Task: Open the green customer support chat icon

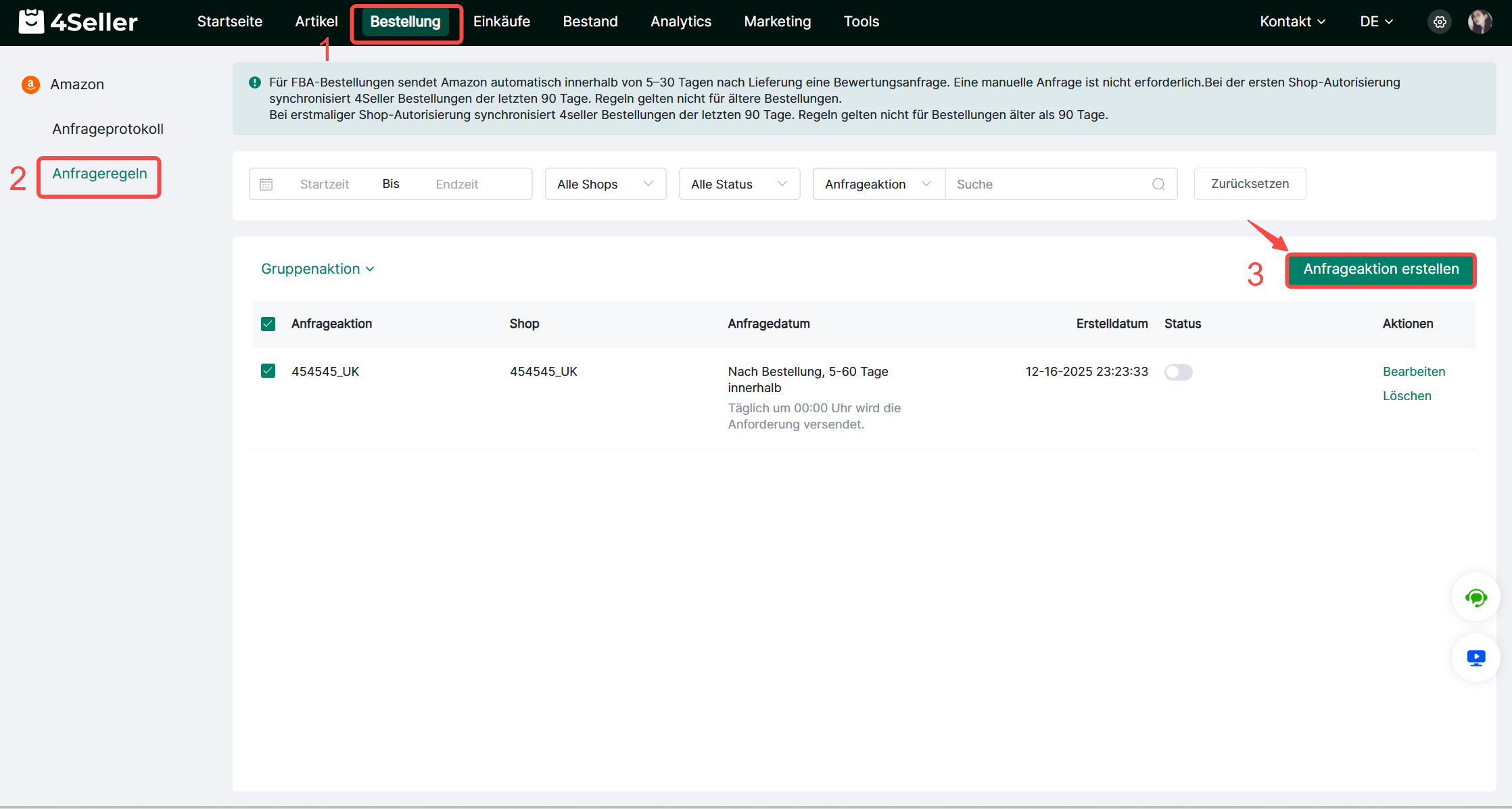Action: tap(1475, 597)
